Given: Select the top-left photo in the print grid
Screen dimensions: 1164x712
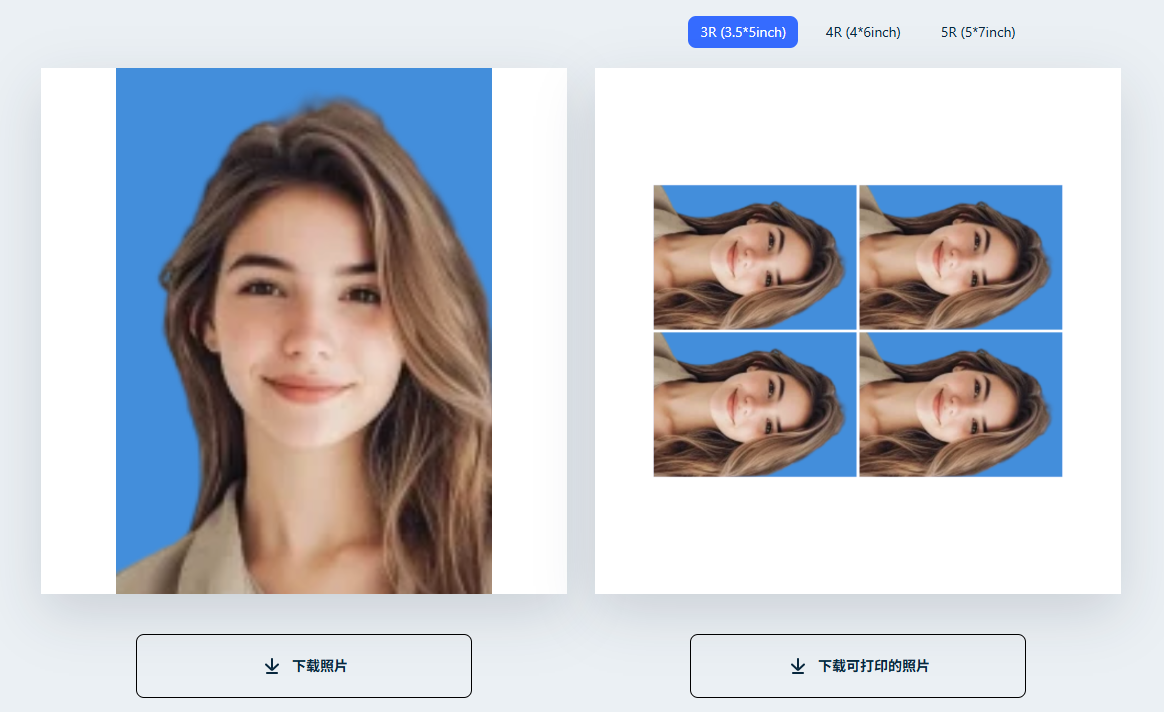Looking at the screenshot, I should (x=755, y=257).
